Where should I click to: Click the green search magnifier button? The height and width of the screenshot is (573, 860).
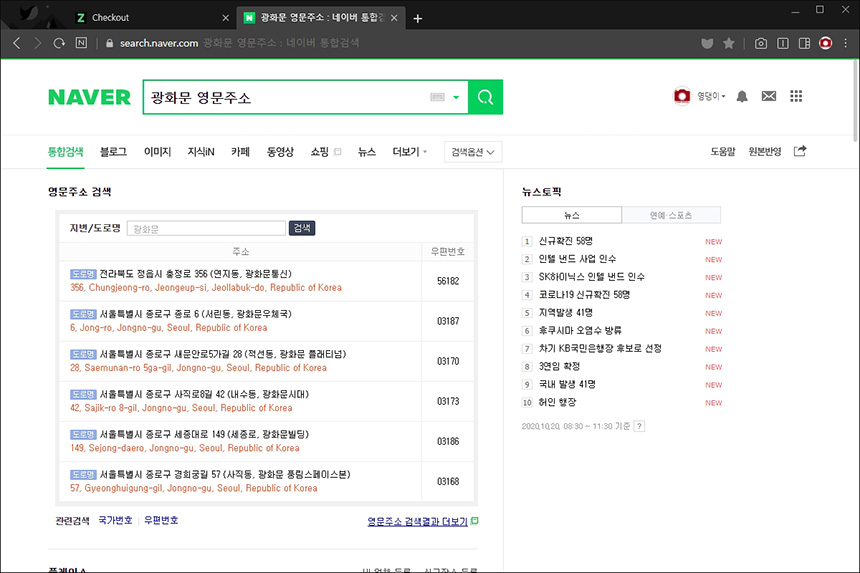[485, 97]
